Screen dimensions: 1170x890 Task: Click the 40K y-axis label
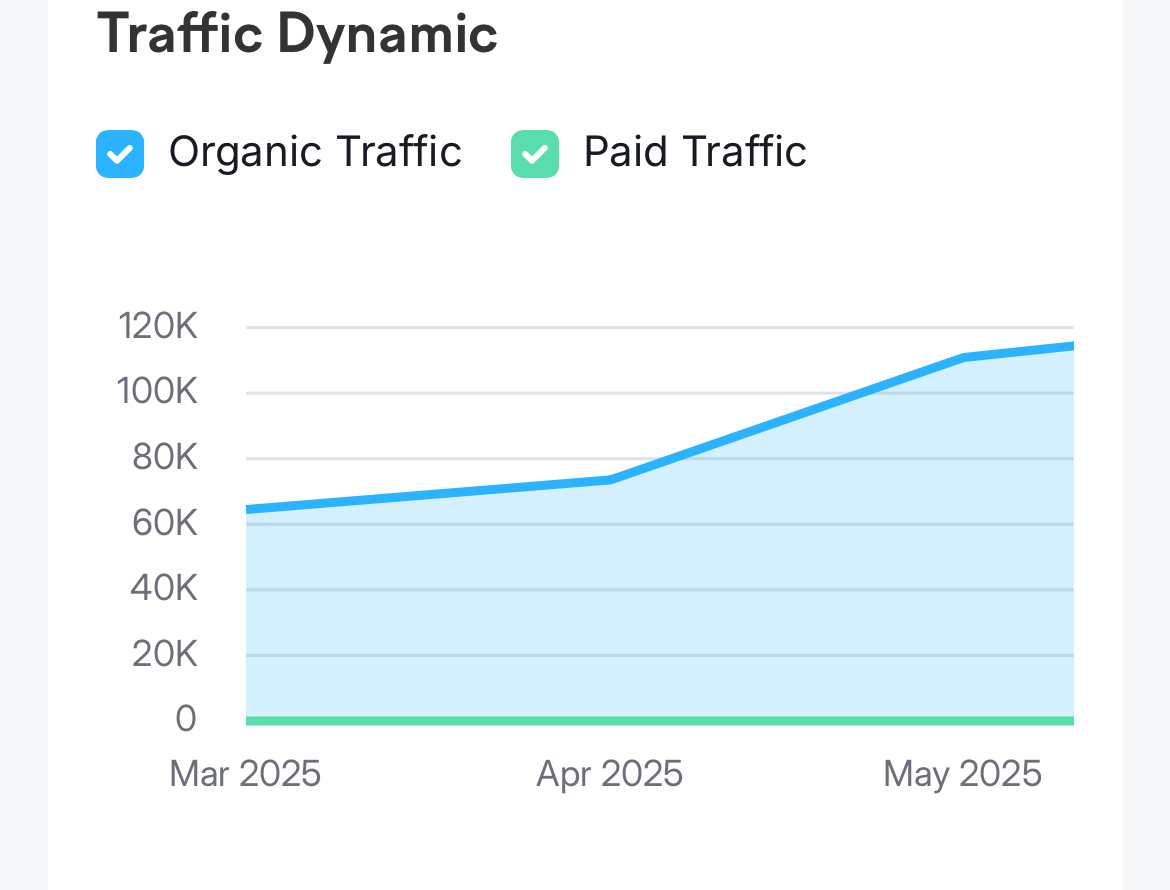click(163, 588)
